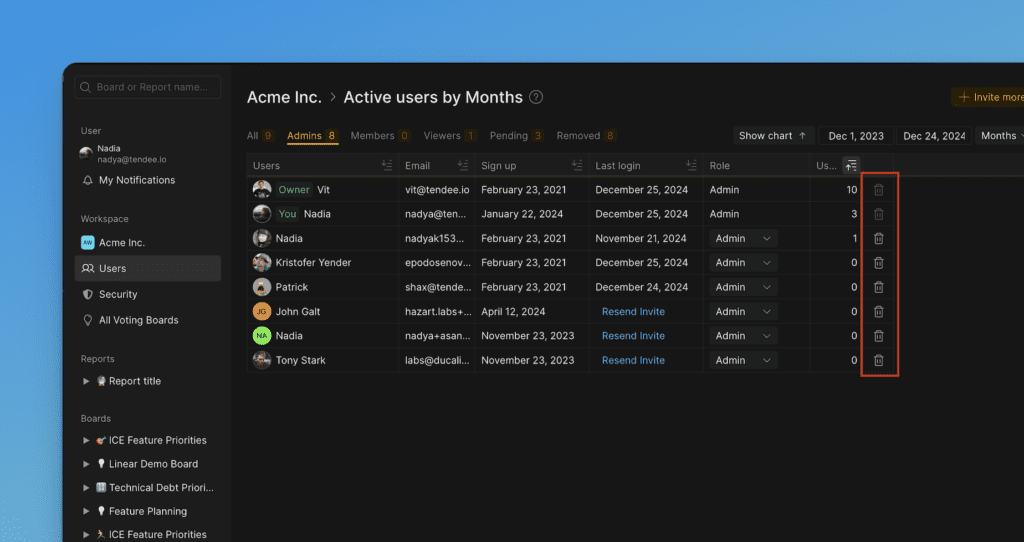Open the Months period dropdown

998,136
